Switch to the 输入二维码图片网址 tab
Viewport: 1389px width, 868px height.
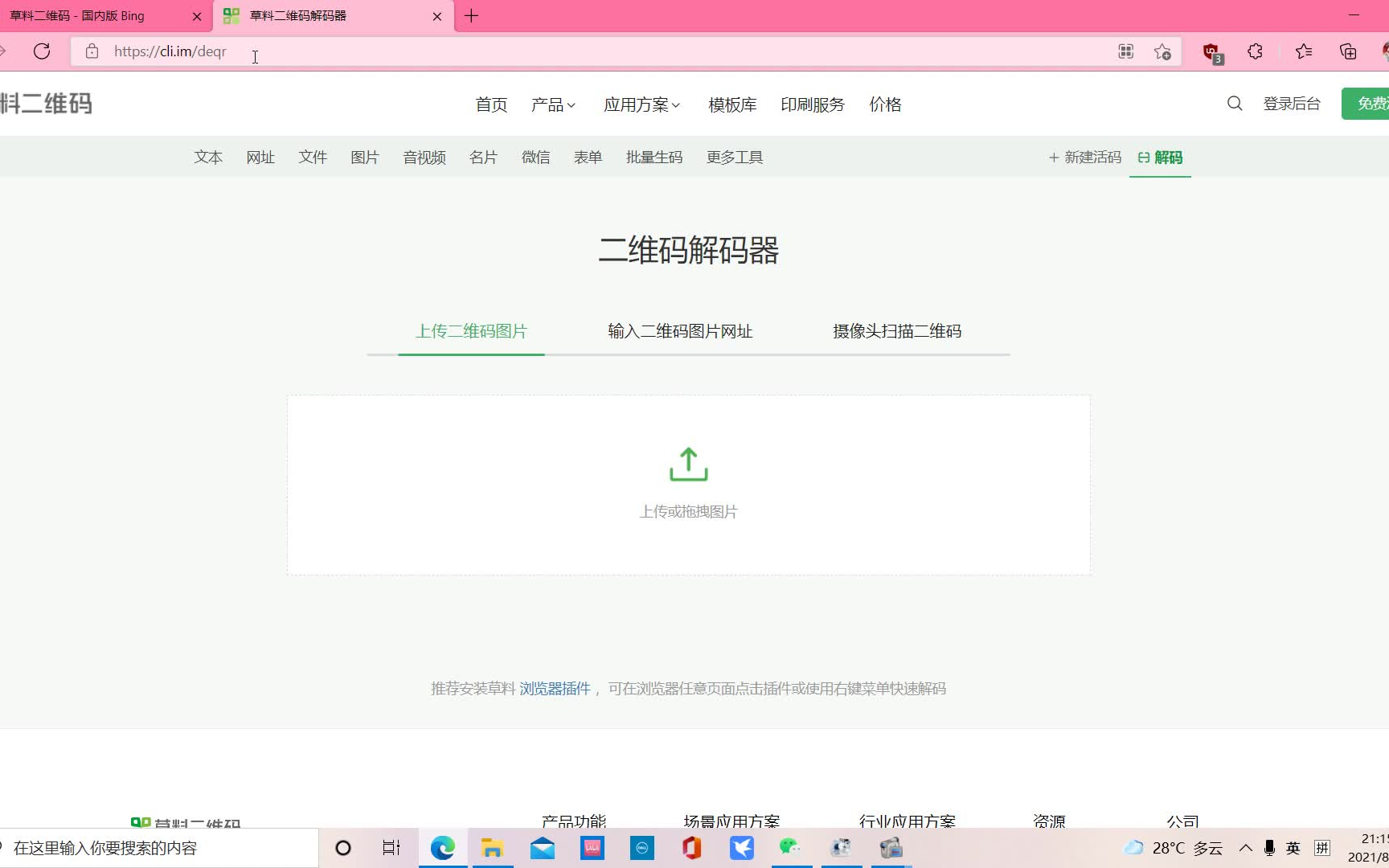pyautogui.click(x=680, y=331)
